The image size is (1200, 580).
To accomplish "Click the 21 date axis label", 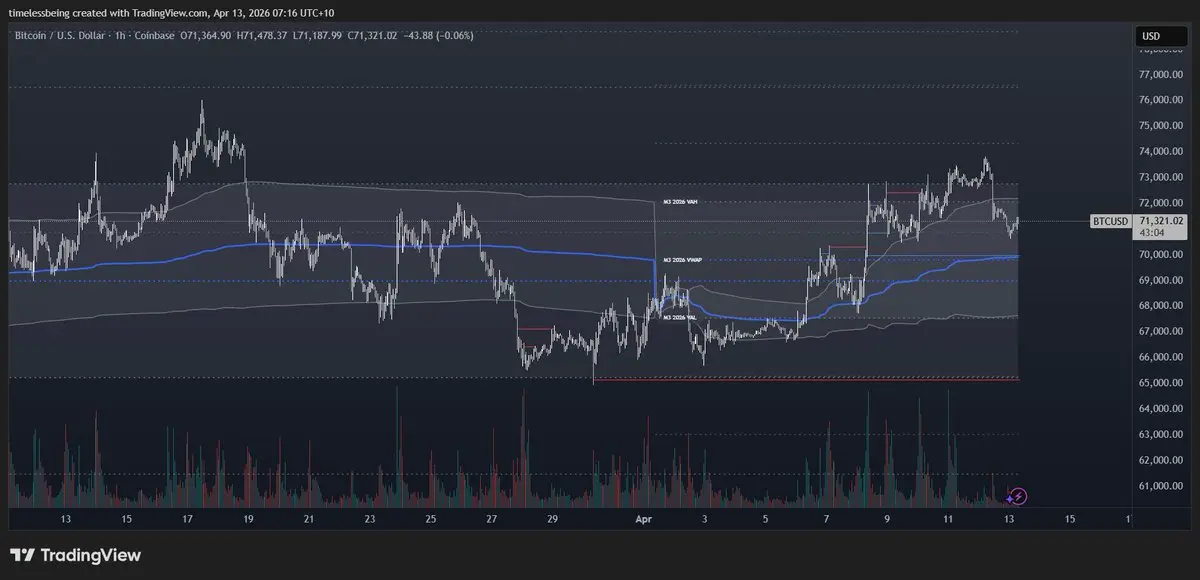I will (309, 520).
